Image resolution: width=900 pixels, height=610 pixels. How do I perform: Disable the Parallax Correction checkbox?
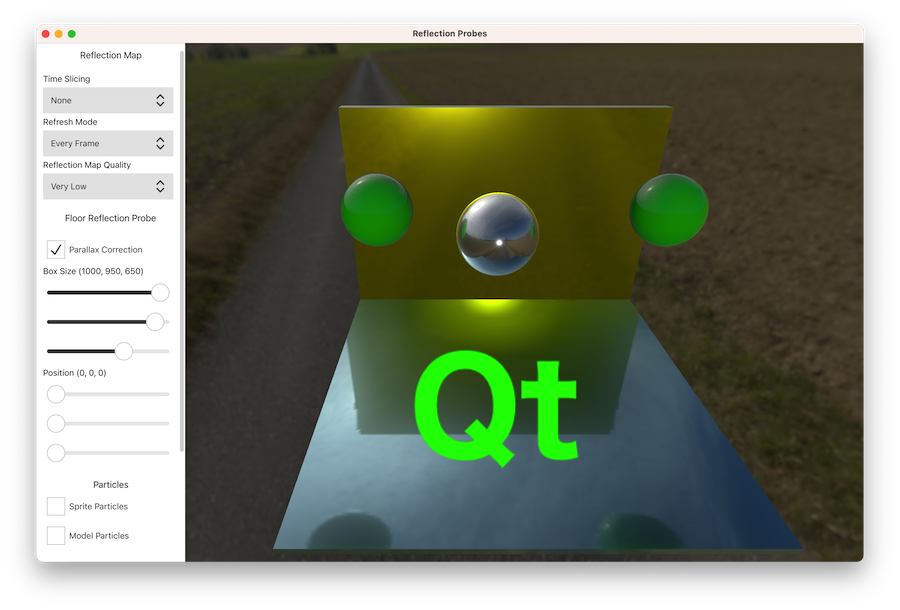(57, 249)
